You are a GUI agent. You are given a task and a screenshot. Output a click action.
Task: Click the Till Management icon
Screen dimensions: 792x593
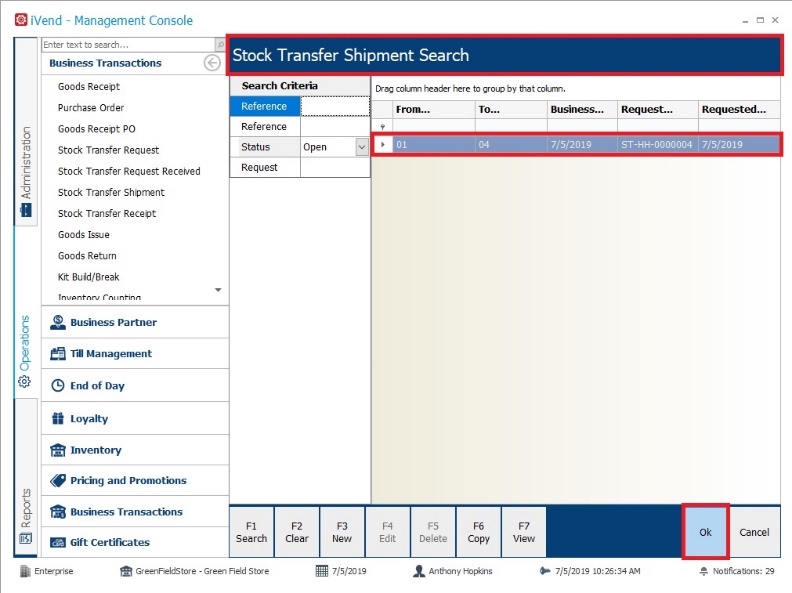(x=58, y=354)
